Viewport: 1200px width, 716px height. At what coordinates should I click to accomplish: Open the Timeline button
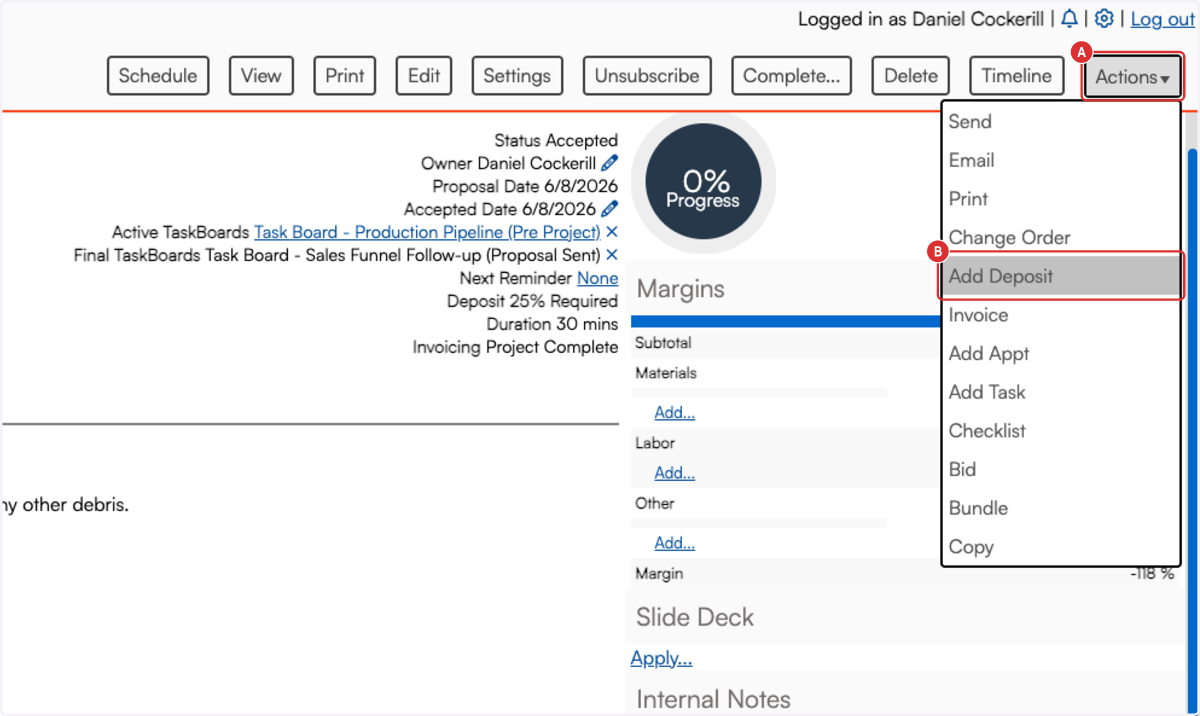click(x=1017, y=76)
